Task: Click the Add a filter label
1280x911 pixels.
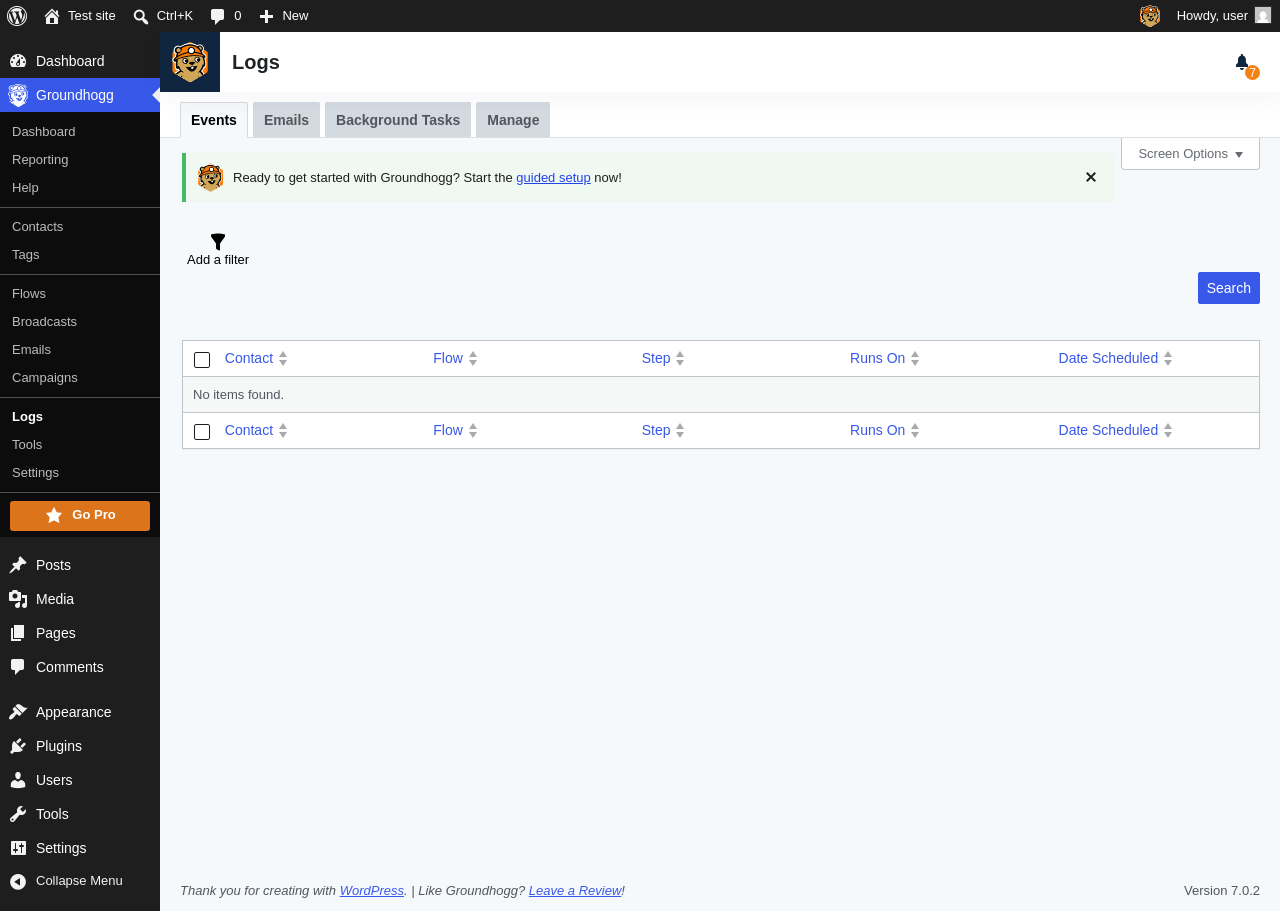Action: 218,260
